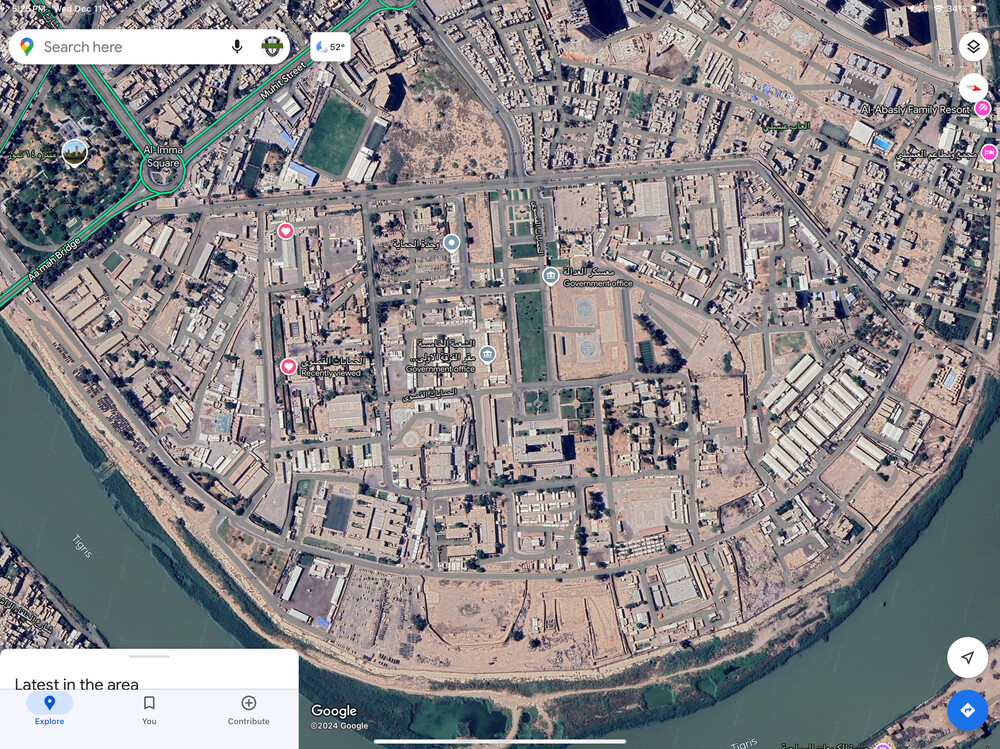Image resolution: width=1000 pixels, height=749 pixels.
Task: Select Al Abasly Family Resort restaurant pin
Action: (983, 108)
